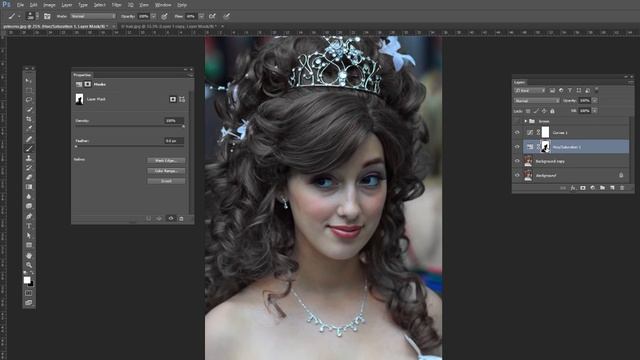Toggle pressure for opacity in options bar
This screenshot has height=360, width=640.
pyautogui.click(x=164, y=16)
